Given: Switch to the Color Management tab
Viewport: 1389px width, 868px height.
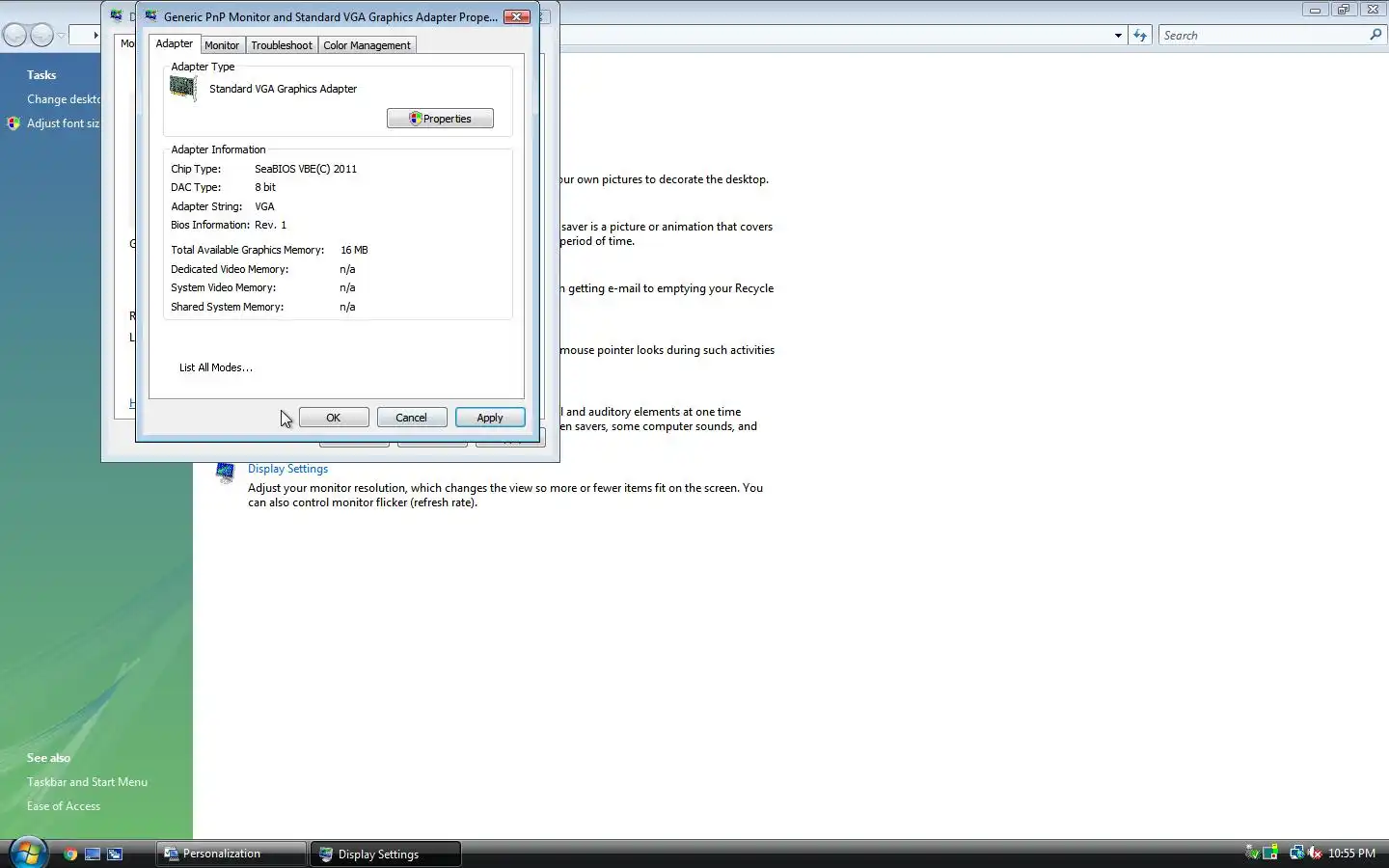Looking at the screenshot, I should [367, 45].
